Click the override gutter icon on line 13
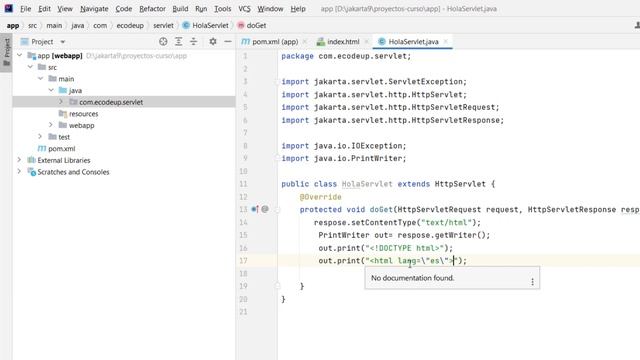Screen dimensions: 640x360 pos(254,209)
